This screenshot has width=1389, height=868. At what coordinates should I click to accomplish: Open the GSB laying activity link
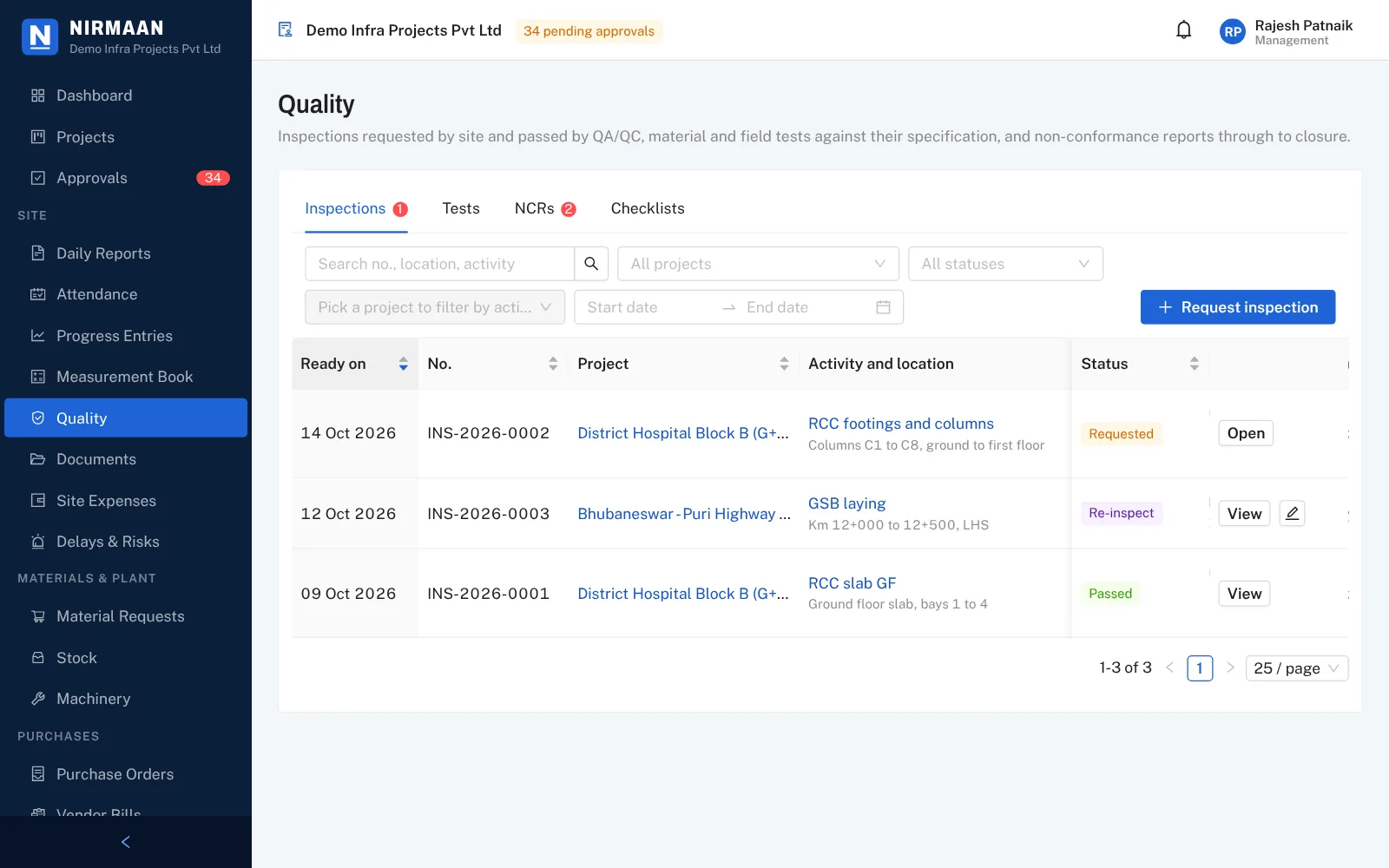click(x=847, y=503)
